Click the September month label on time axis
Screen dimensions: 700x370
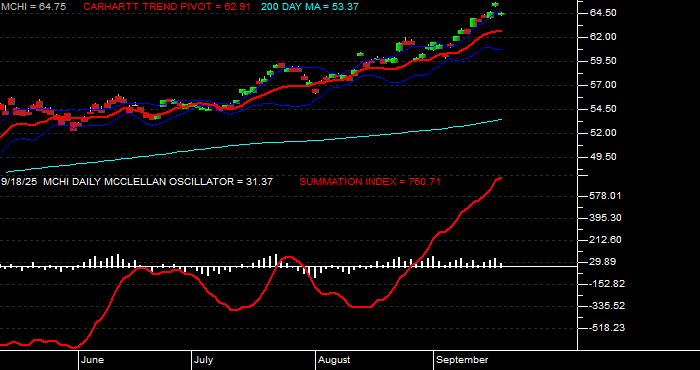point(462,360)
